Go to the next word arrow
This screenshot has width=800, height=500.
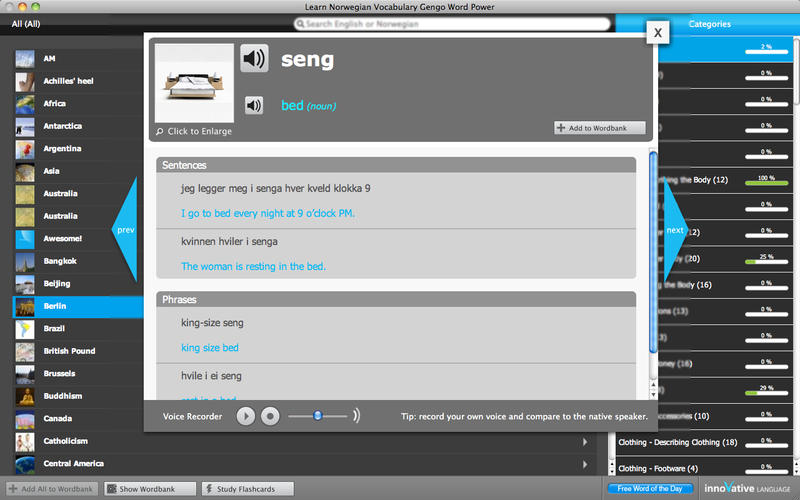pyautogui.click(x=675, y=231)
